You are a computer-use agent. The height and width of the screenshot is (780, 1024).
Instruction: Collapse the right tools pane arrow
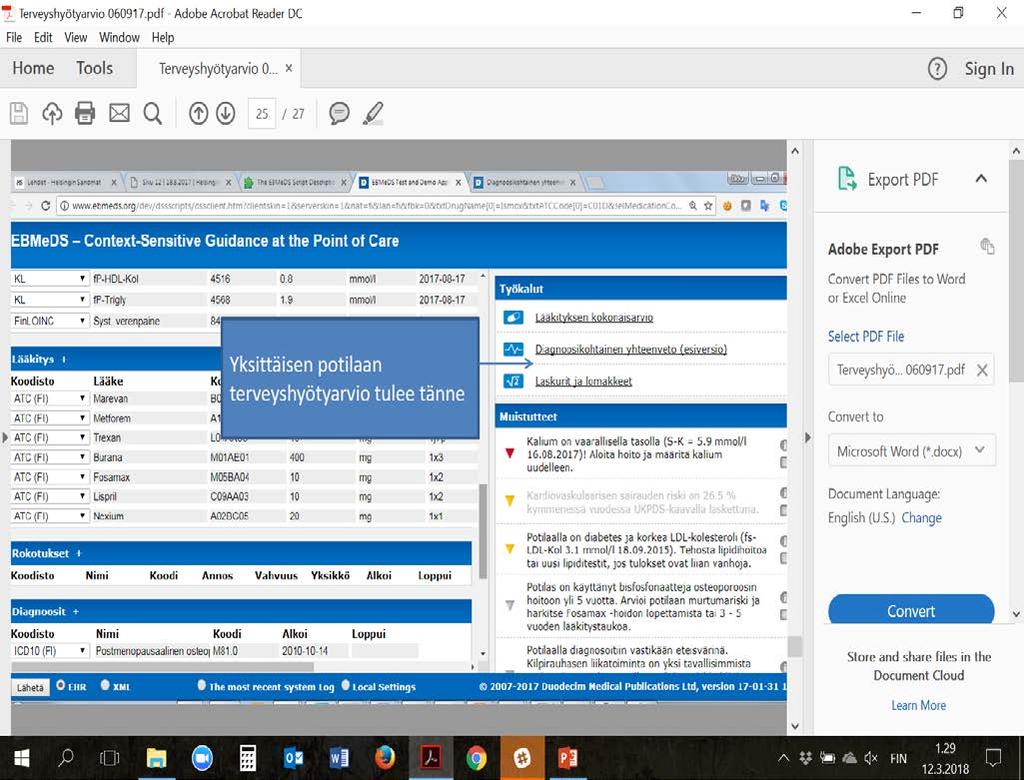[807, 437]
